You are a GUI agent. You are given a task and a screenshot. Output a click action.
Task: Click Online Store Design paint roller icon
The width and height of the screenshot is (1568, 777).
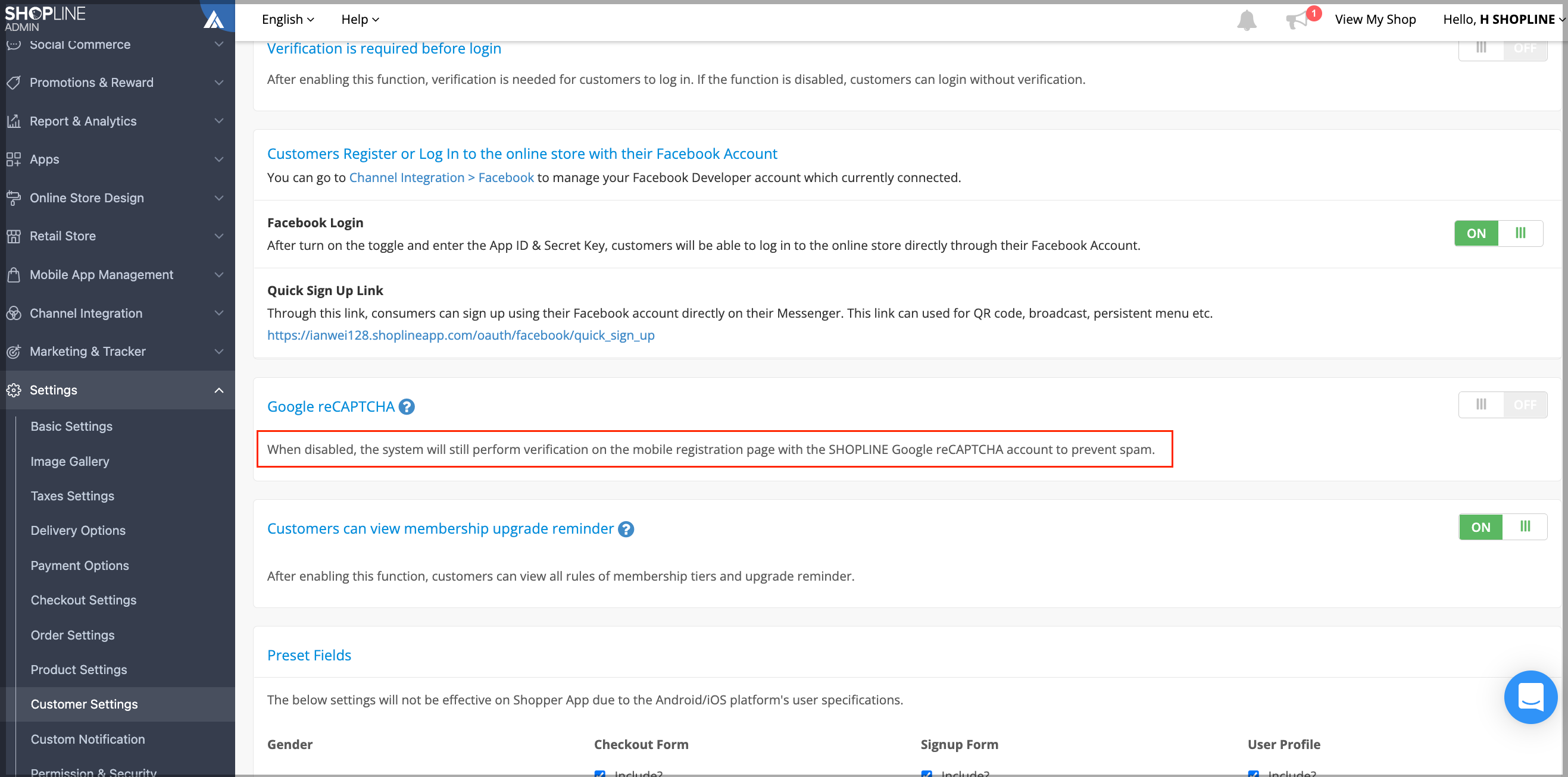[13, 198]
